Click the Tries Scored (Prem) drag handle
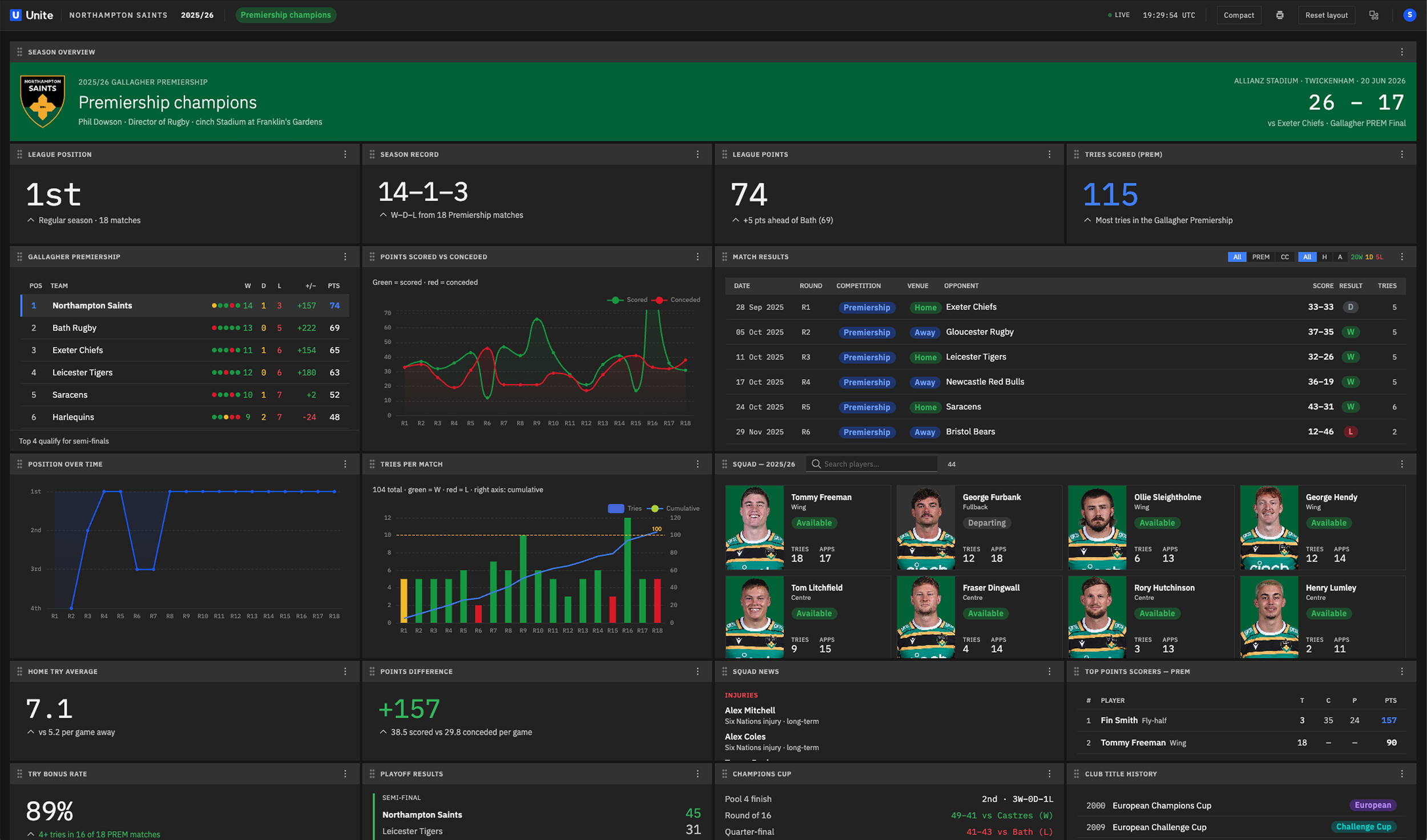Image resolution: width=1427 pixels, height=840 pixels. [x=1076, y=155]
